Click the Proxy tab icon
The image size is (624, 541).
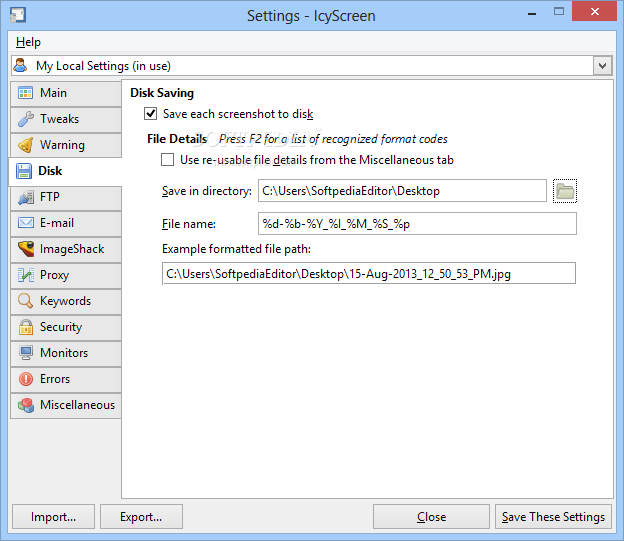tap(25, 275)
